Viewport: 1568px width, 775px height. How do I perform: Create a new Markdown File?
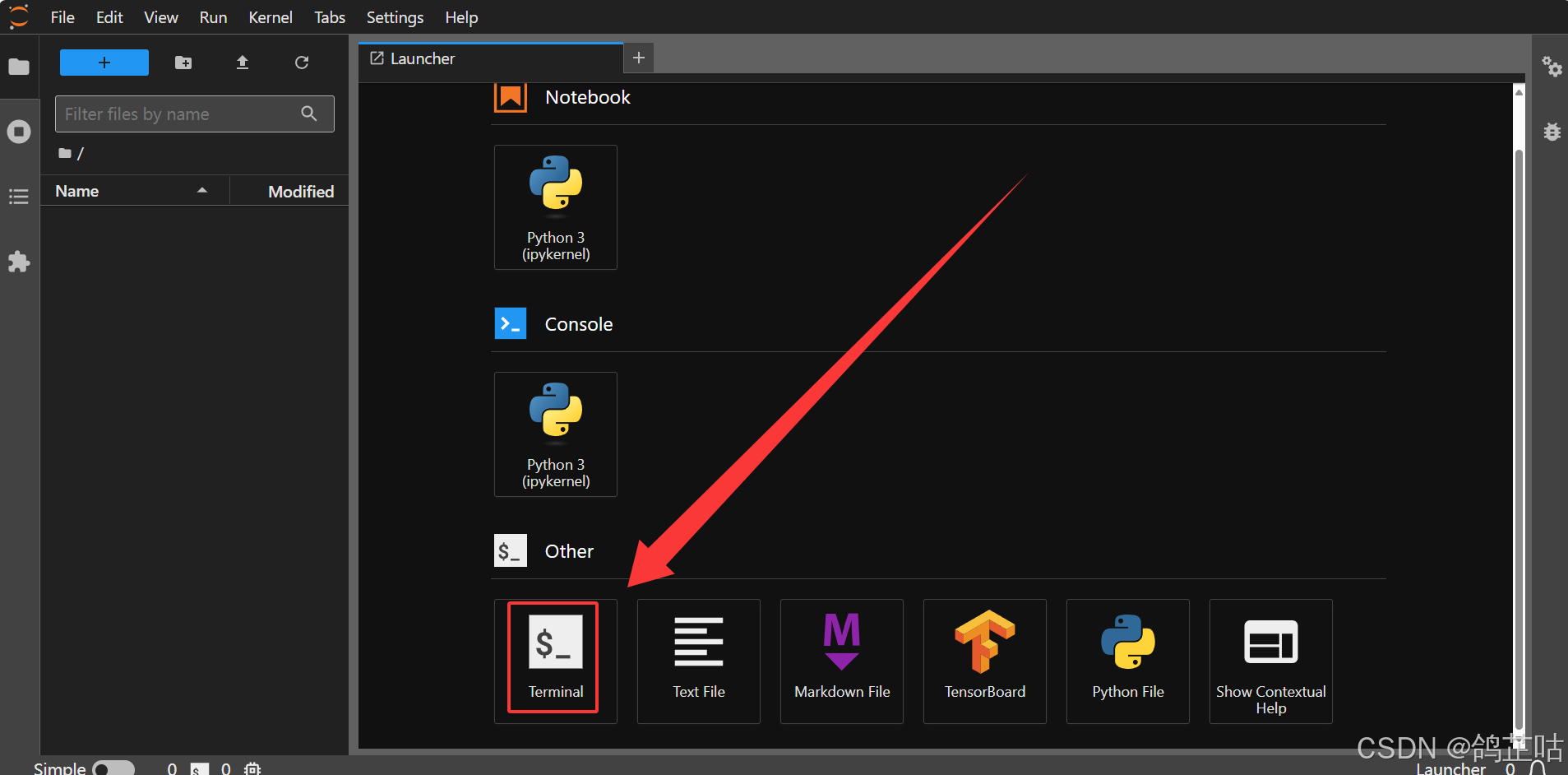841,660
